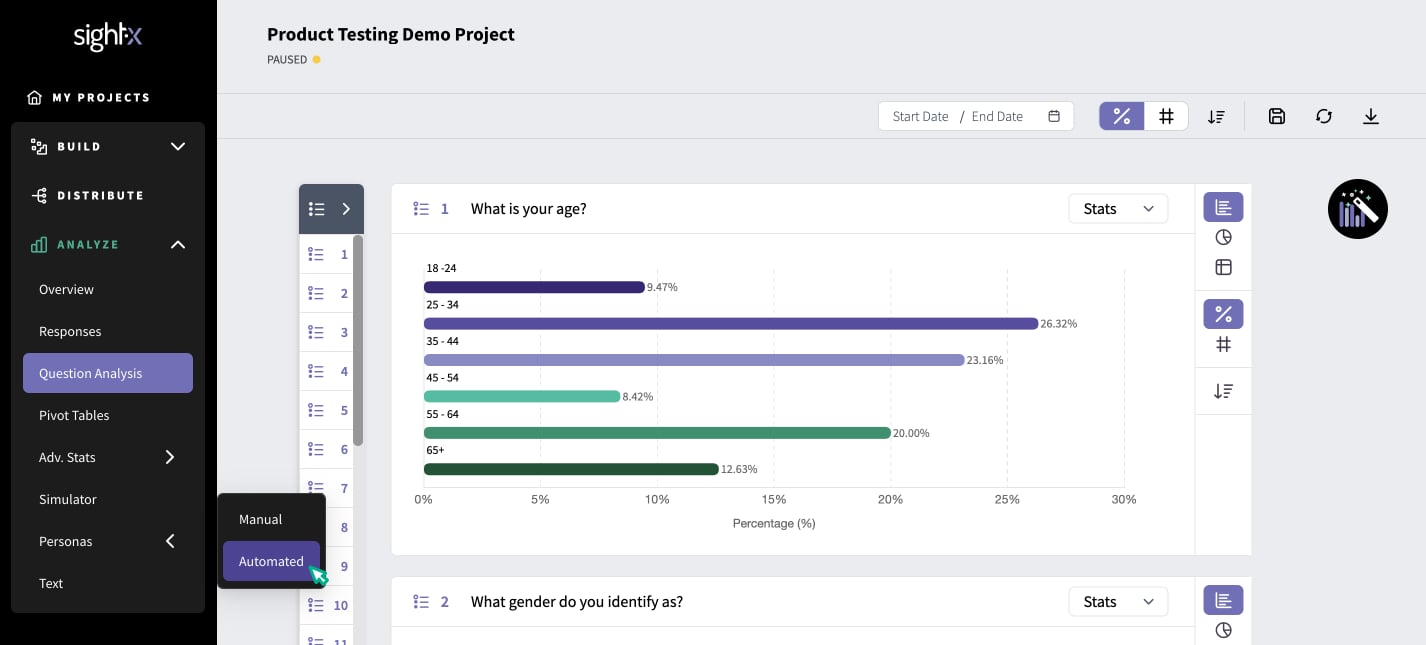This screenshot has width=1426, height=645.
Task: Select pie chart view for question 1
Action: [1223, 237]
